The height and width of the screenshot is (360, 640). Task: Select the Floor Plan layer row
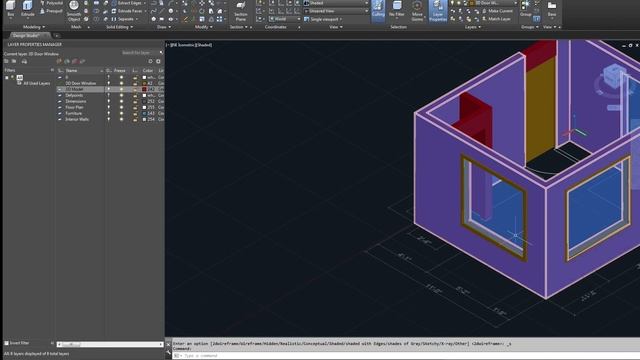click(110, 107)
